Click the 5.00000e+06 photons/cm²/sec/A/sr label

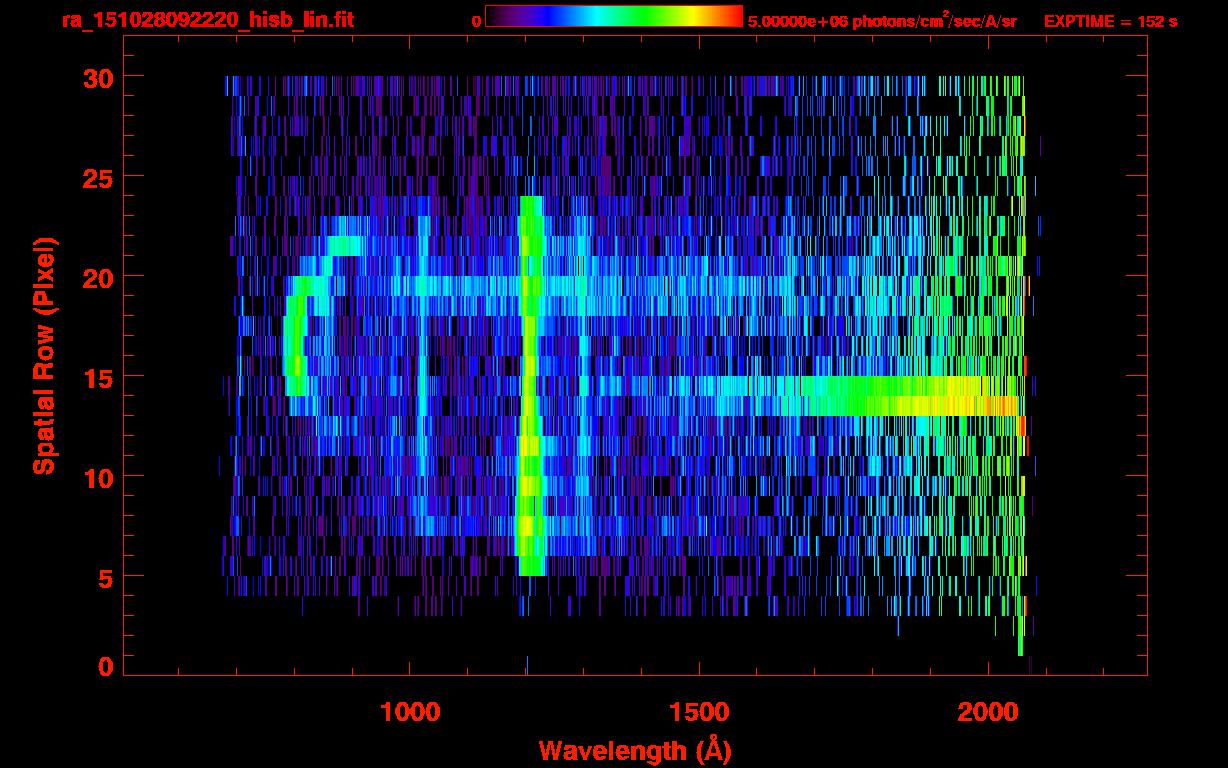[882, 20]
